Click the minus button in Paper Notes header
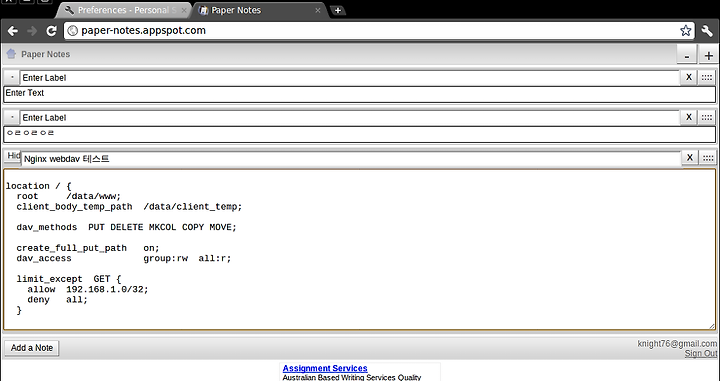Image resolution: width=720 pixels, height=381 pixels. click(687, 55)
